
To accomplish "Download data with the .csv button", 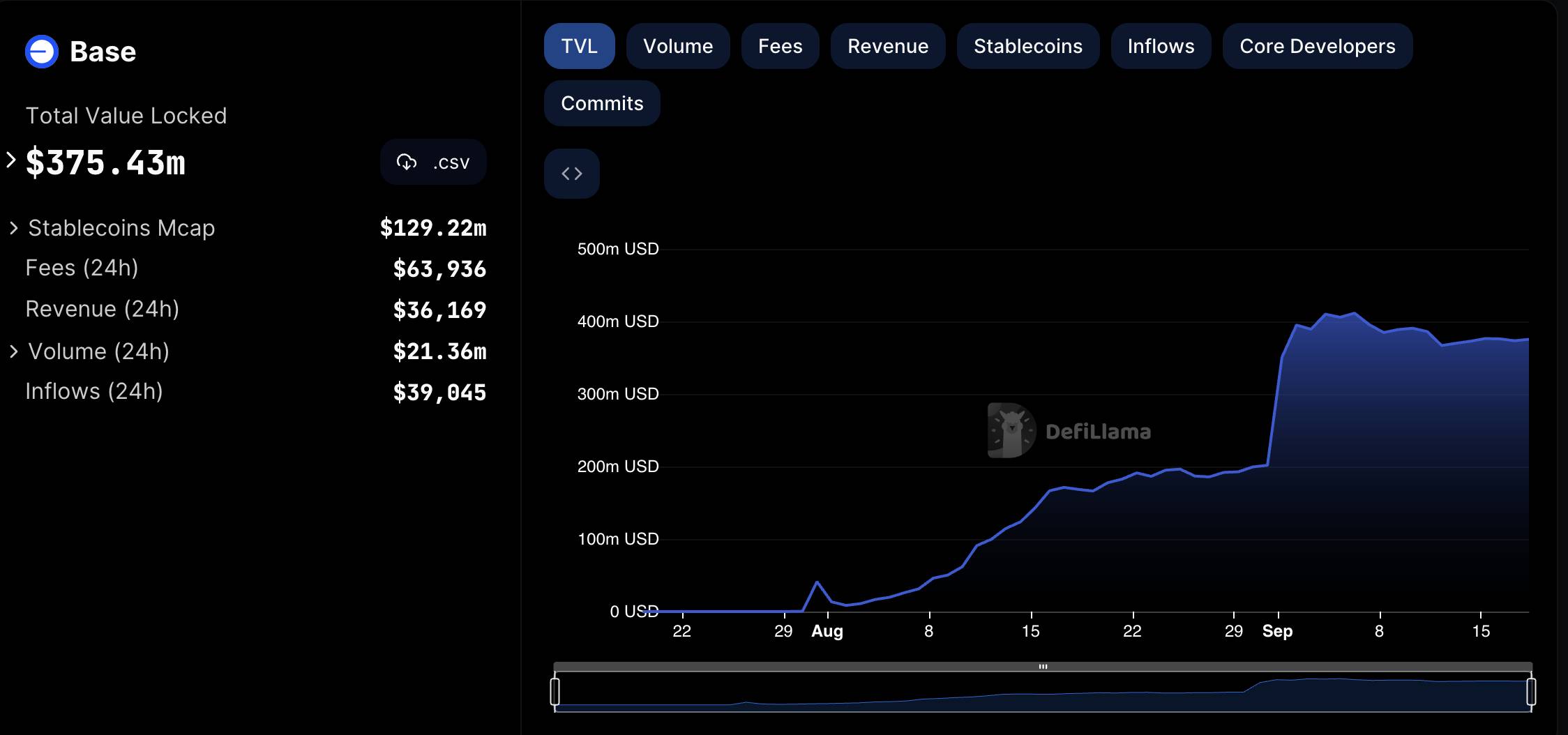I will click(433, 162).
